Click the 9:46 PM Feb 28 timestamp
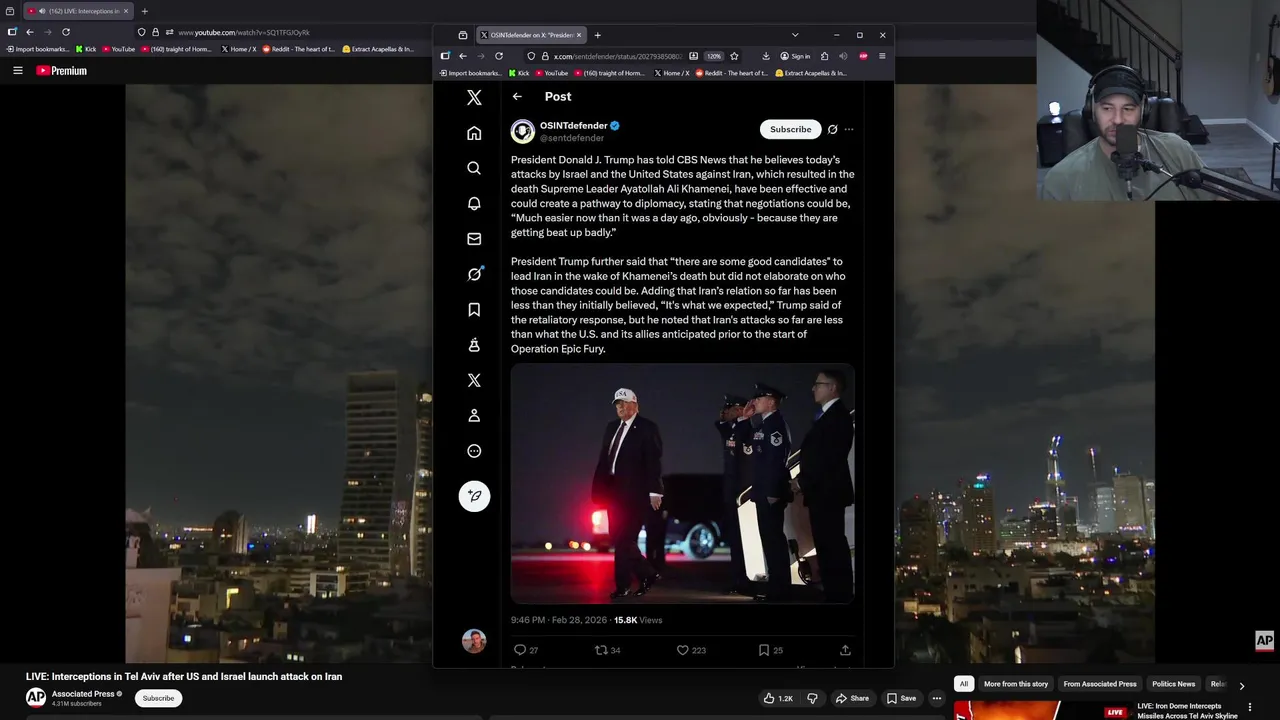Viewport: 1280px width, 720px height. click(x=559, y=620)
